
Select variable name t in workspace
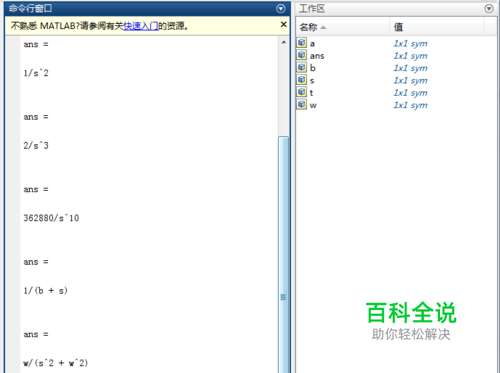pyautogui.click(x=311, y=93)
